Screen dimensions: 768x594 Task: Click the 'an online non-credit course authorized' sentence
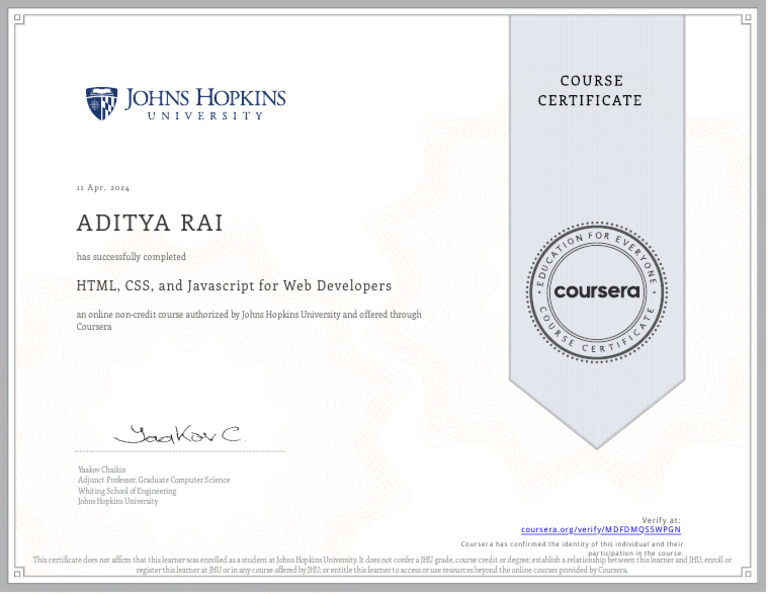coord(249,320)
